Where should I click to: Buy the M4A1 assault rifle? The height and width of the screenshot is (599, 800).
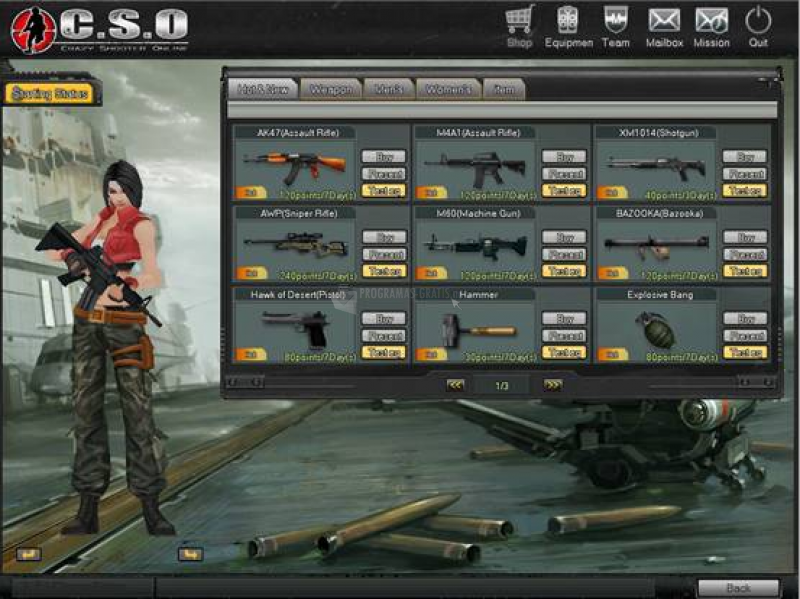[x=564, y=157]
